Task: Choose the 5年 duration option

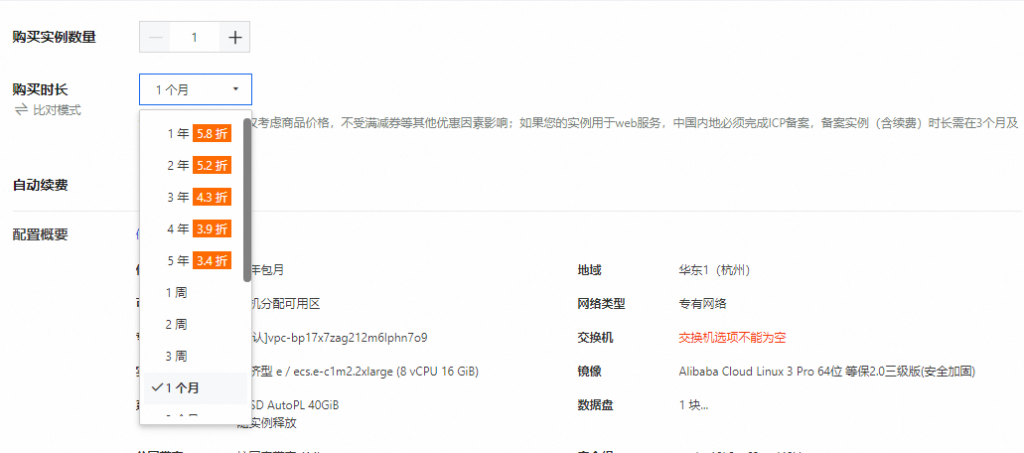Action: point(178,261)
